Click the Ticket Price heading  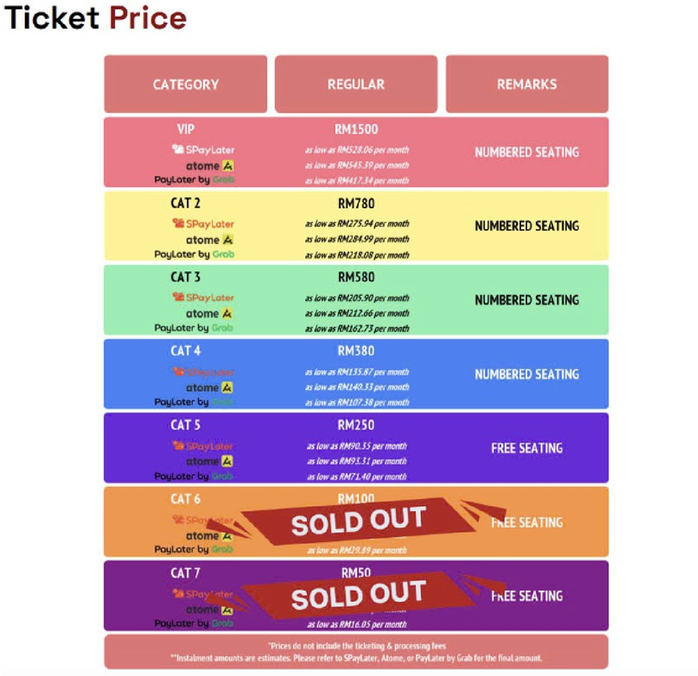95,18
